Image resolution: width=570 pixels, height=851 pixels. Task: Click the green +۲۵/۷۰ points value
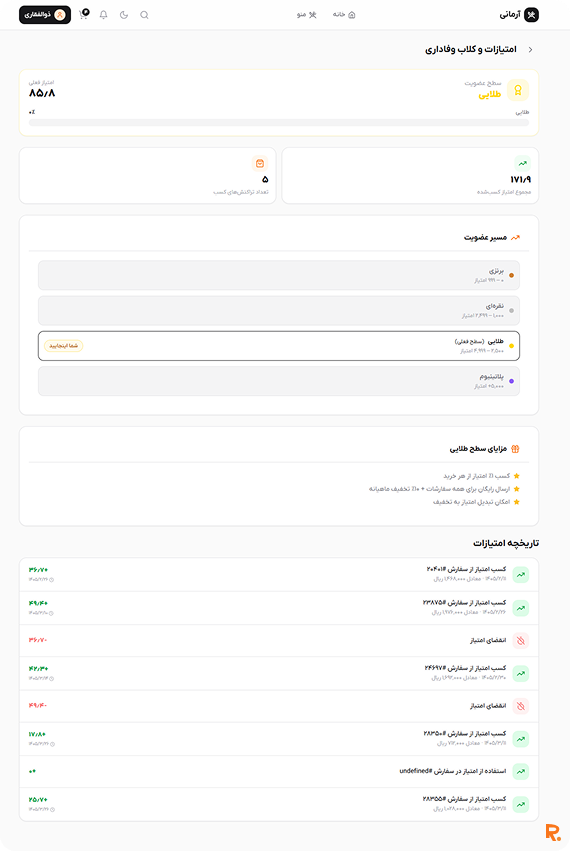[38, 799]
